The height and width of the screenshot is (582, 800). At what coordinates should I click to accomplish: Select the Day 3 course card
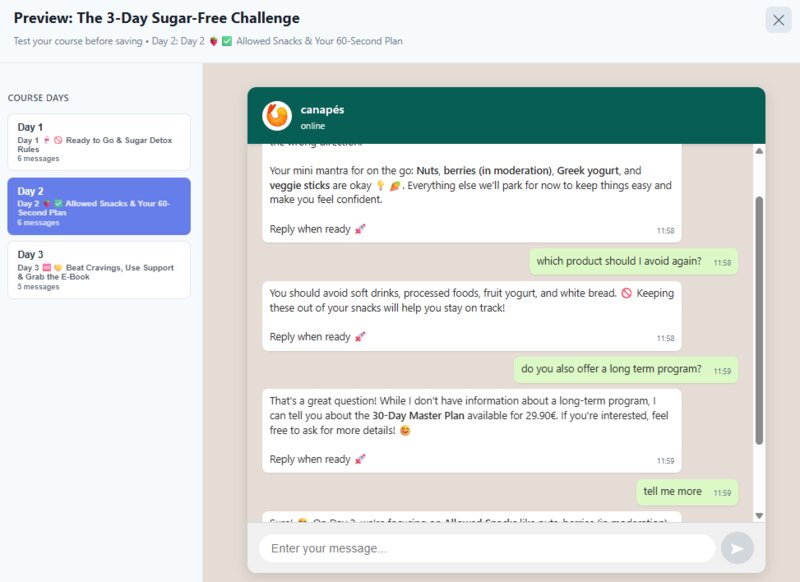[100, 270]
